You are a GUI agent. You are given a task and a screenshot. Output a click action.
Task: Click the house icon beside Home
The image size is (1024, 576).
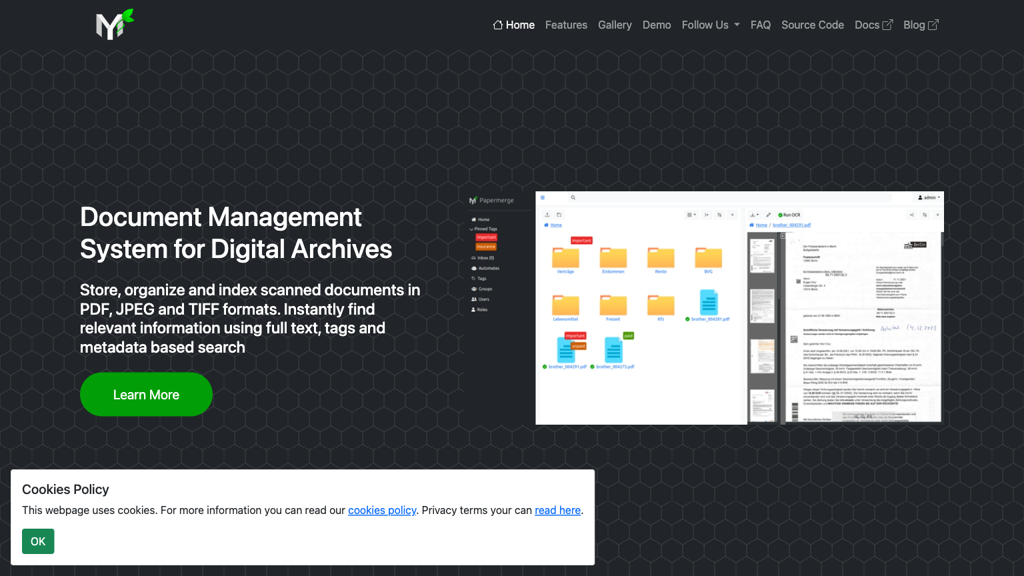click(498, 25)
